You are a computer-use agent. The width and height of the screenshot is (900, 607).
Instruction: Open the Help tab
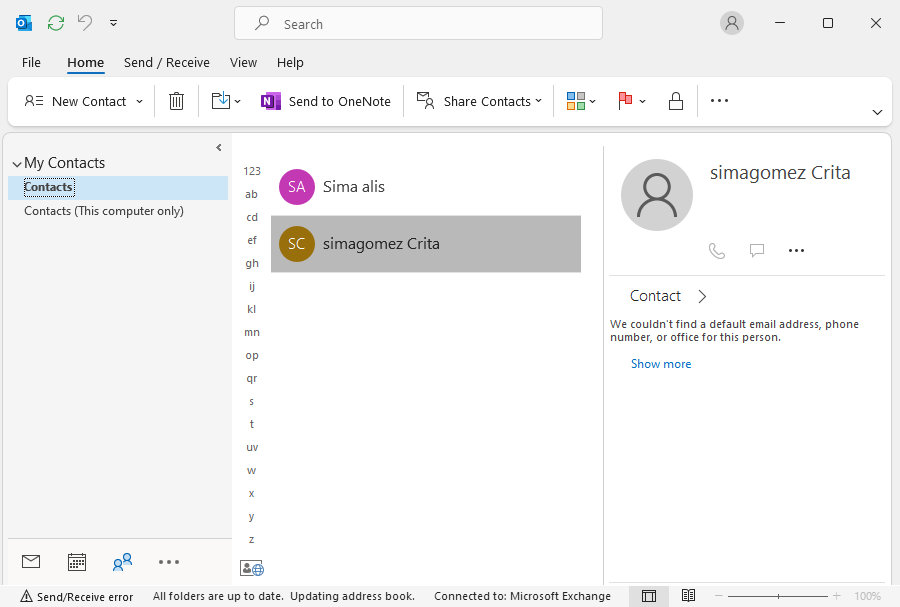click(x=290, y=63)
